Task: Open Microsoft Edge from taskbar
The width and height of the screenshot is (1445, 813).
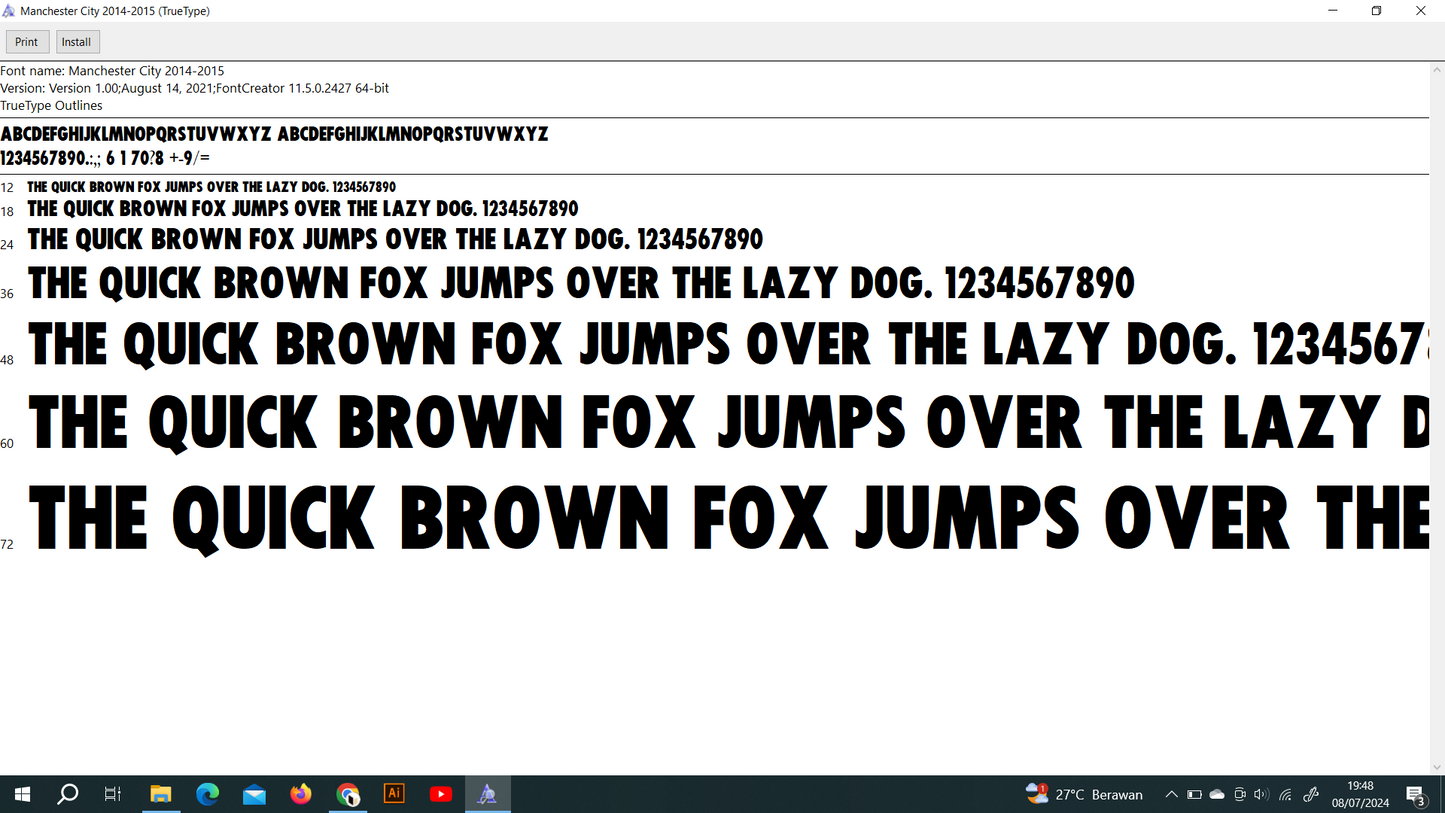Action: point(208,794)
